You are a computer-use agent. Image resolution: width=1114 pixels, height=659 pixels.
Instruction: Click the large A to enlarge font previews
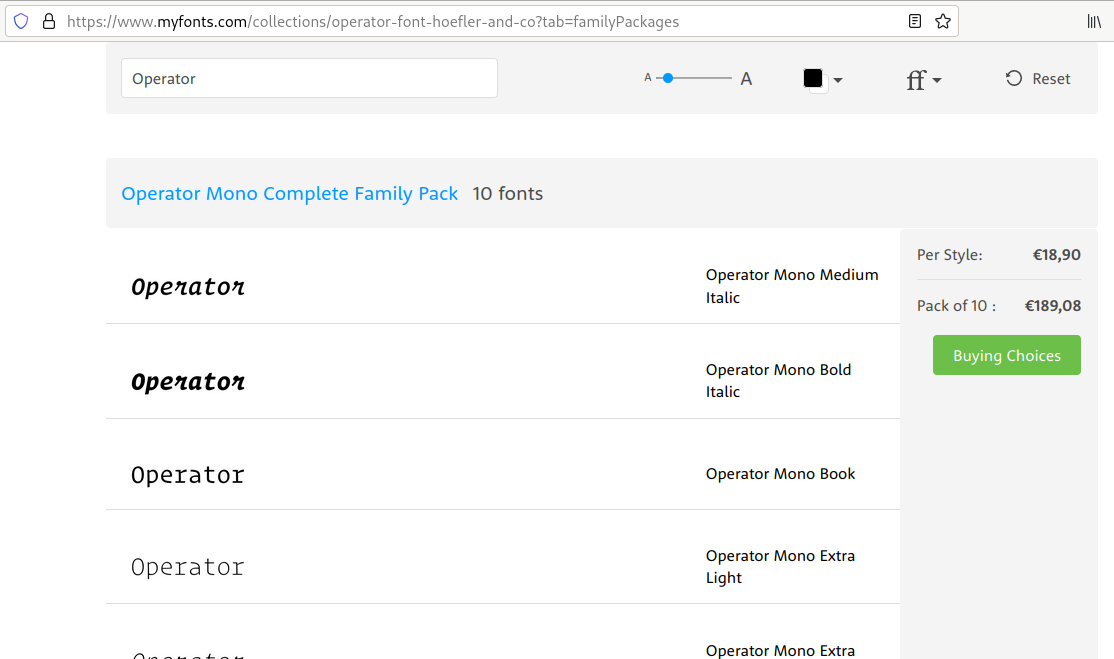point(746,77)
